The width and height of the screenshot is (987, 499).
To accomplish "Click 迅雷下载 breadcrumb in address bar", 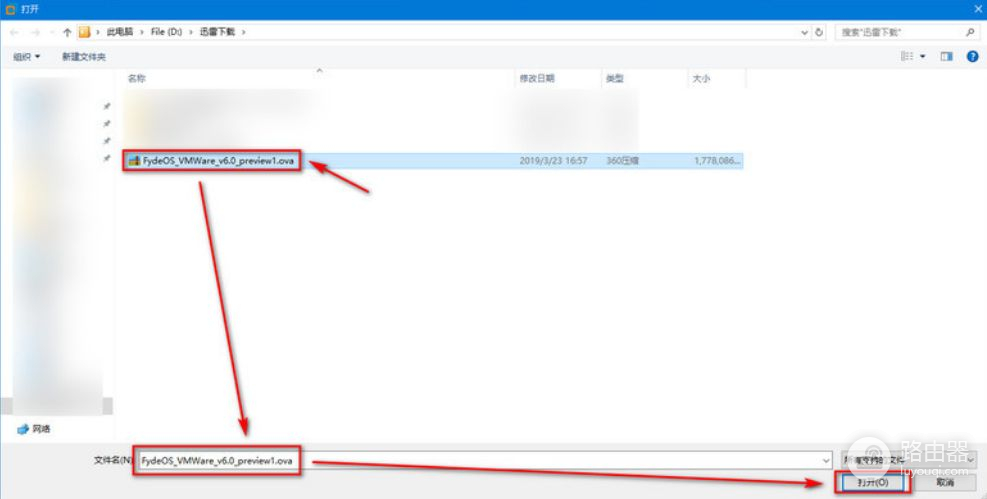I will (x=218, y=32).
